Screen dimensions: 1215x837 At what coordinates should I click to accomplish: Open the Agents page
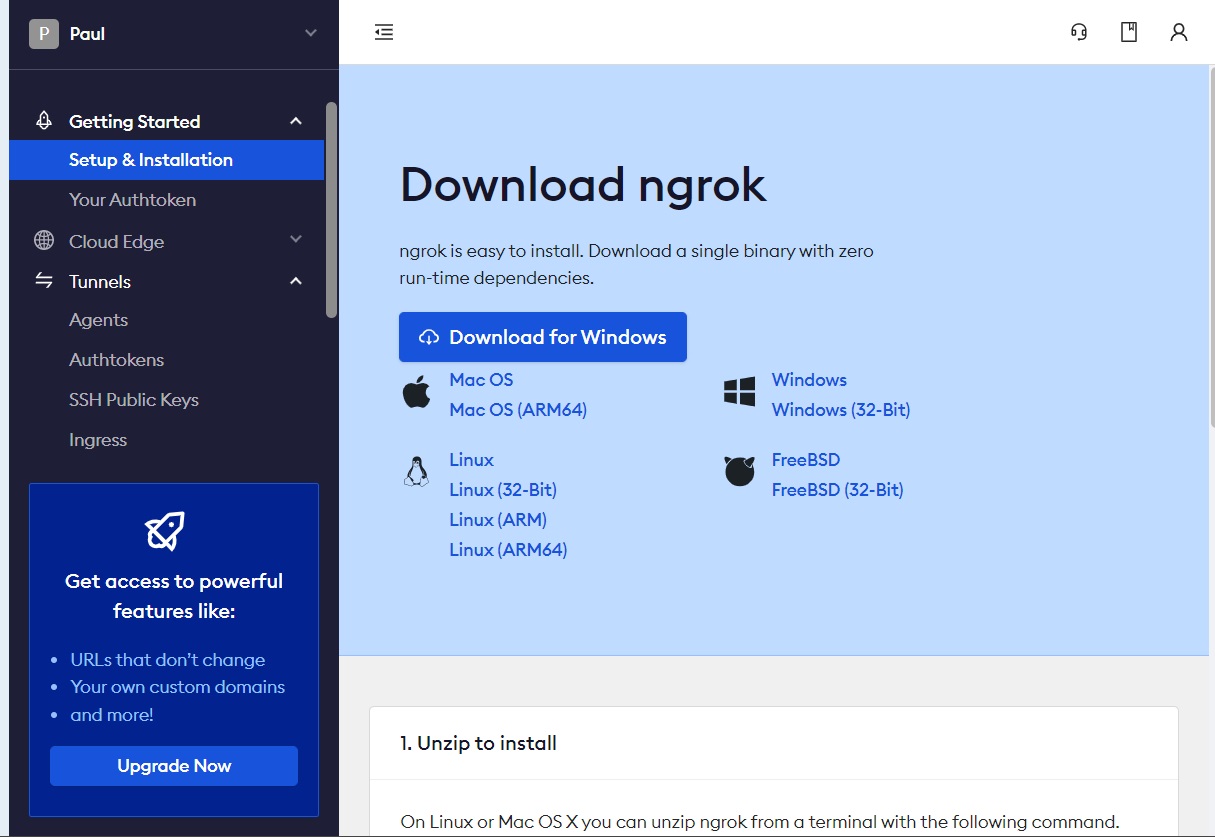tap(98, 320)
